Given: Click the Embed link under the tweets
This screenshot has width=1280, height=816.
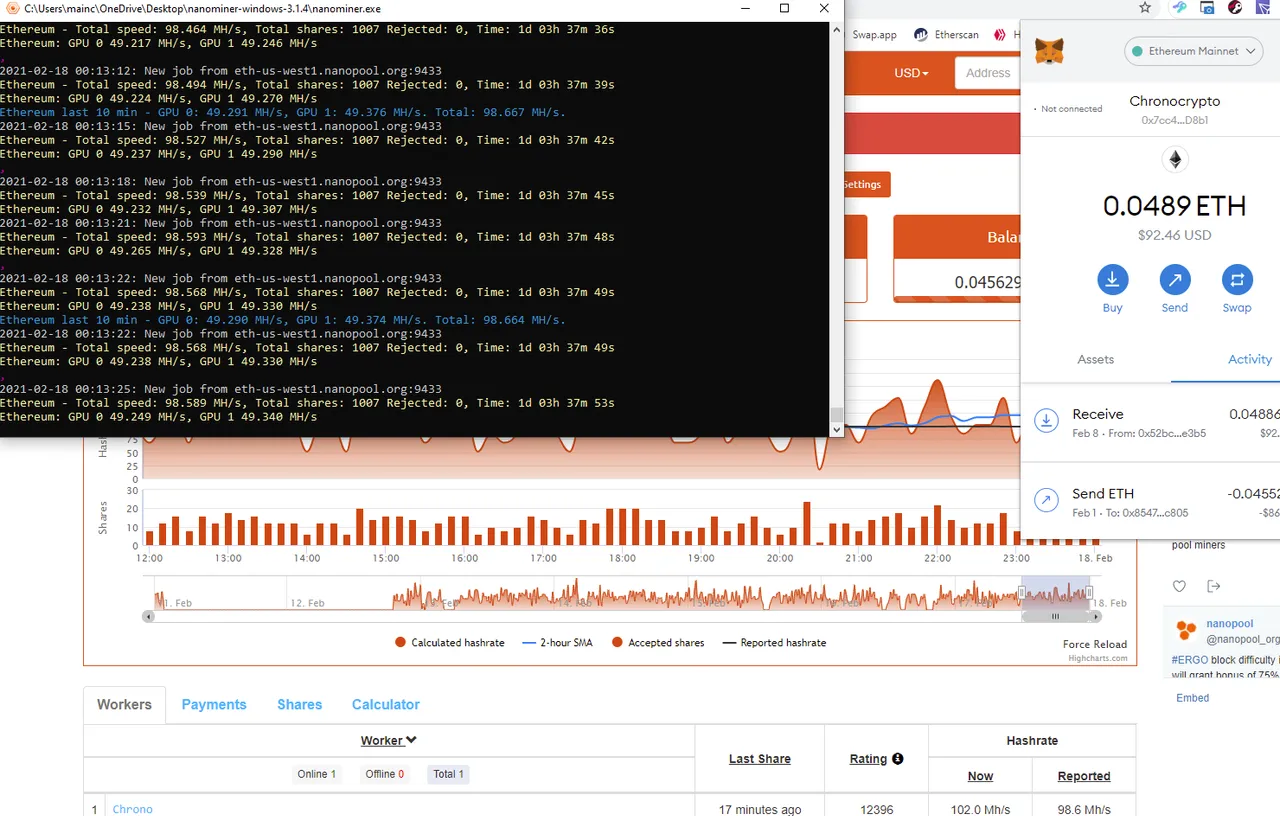Looking at the screenshot, I should click(x=1192, y=698).
